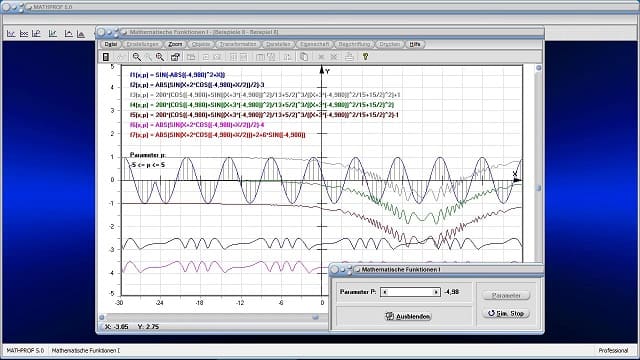Click vertical scrollbar middle handle right of plot
The image size is (640, 360).
click(538, 188)
